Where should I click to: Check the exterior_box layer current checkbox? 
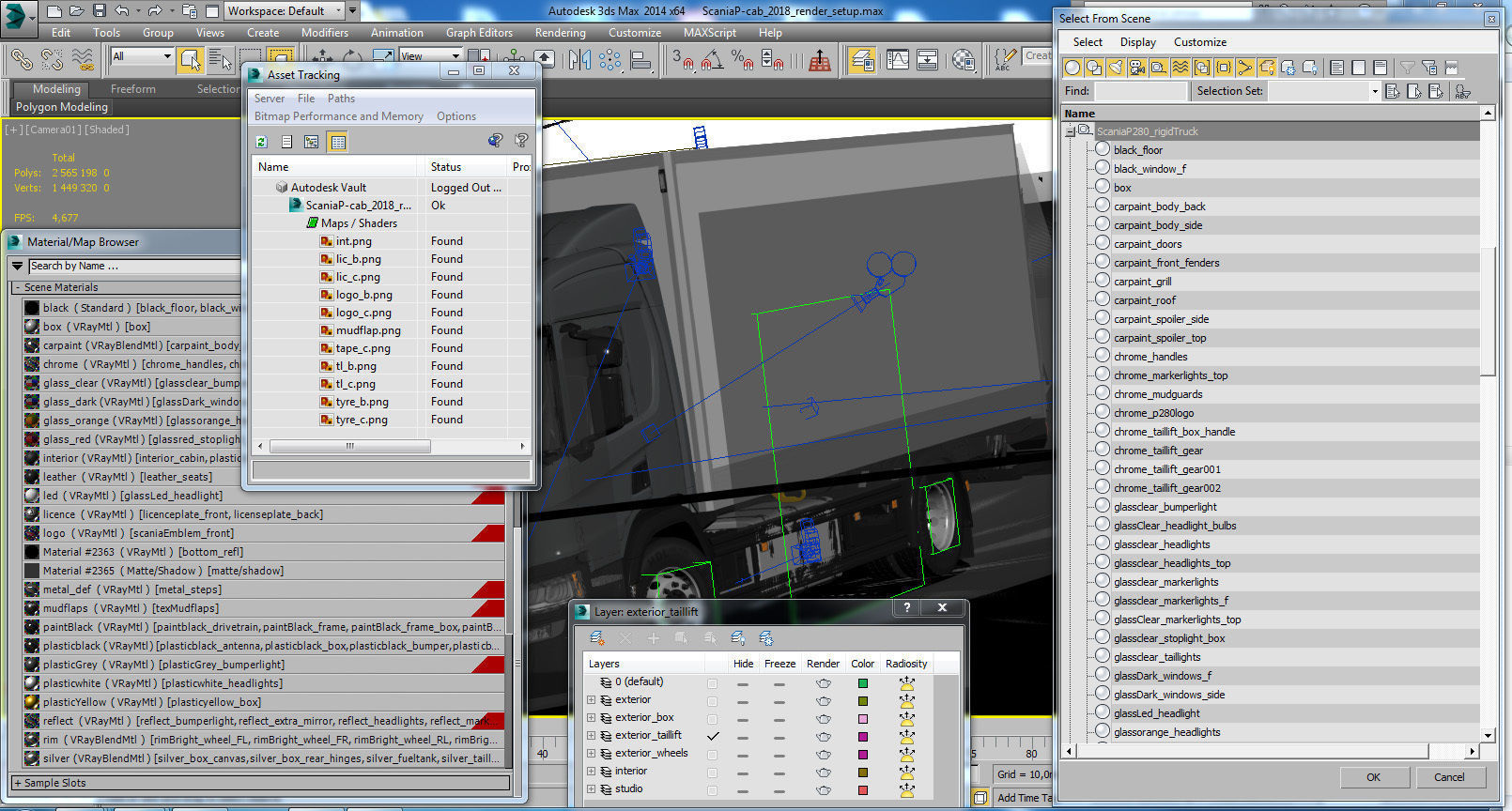[713, 719]
